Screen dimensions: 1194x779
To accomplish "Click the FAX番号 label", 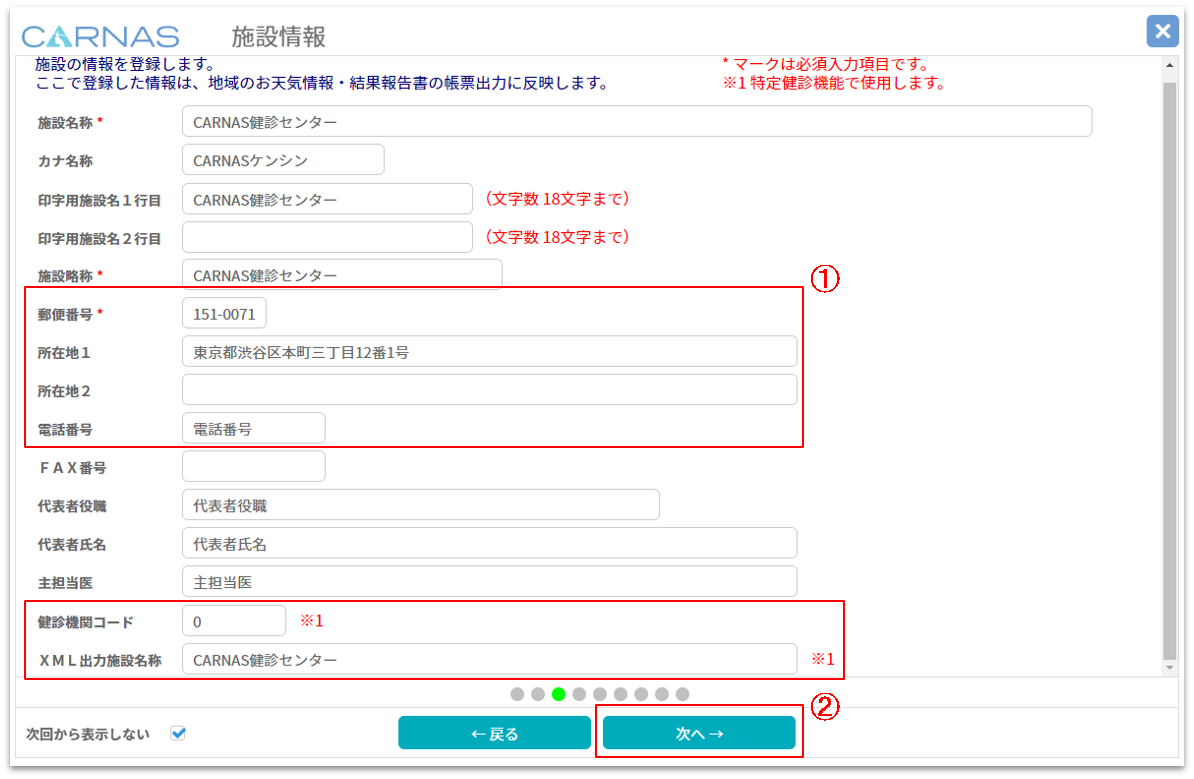I will [72, 468].
